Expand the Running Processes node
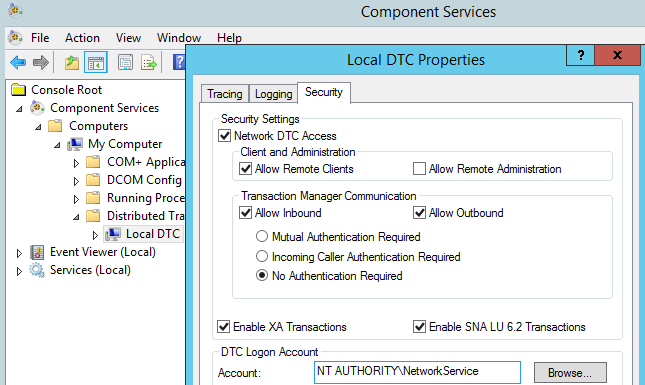 [76, 199]
